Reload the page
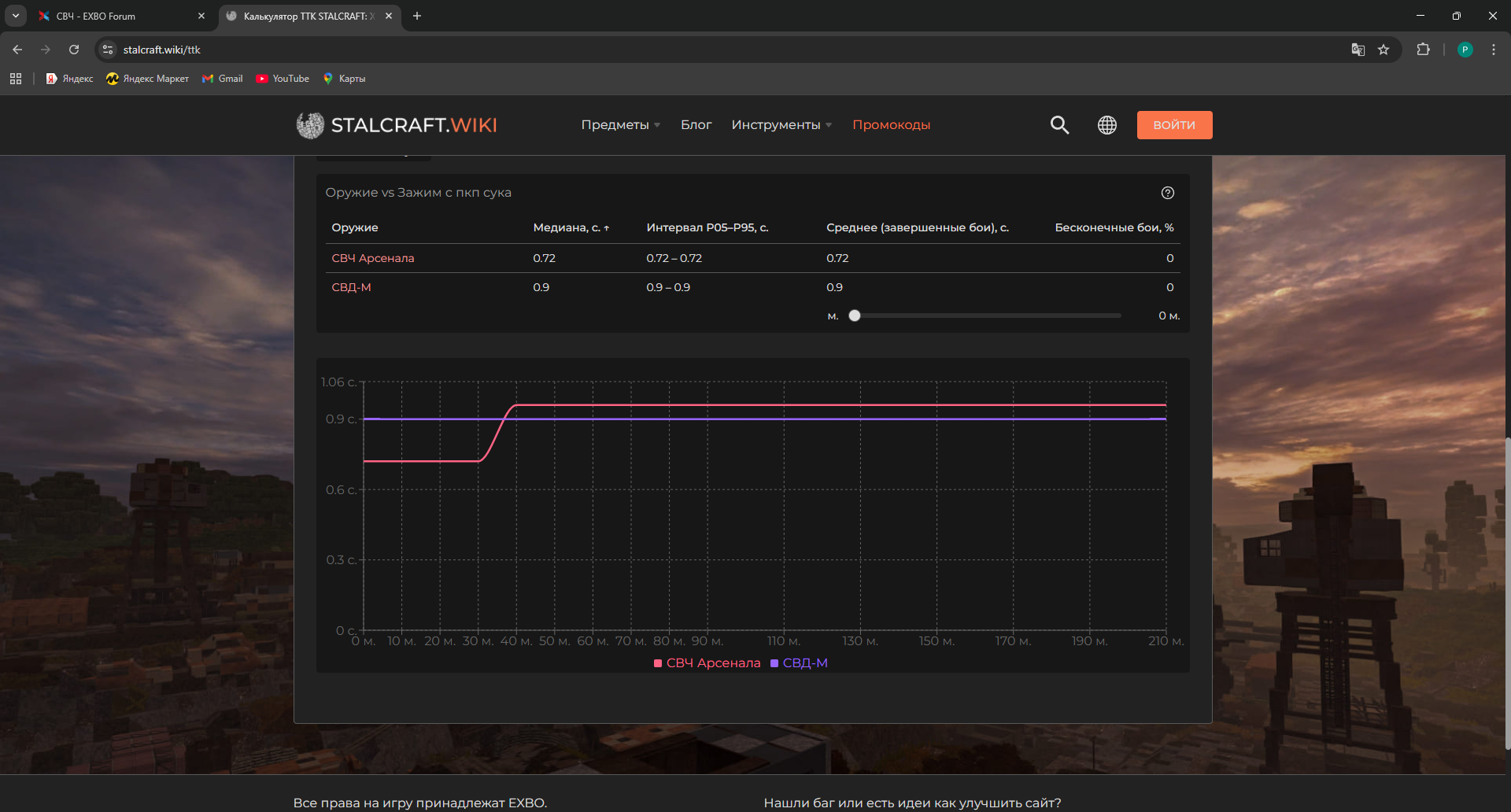Viewport: 1511px width, 812px height. (74, 50)
